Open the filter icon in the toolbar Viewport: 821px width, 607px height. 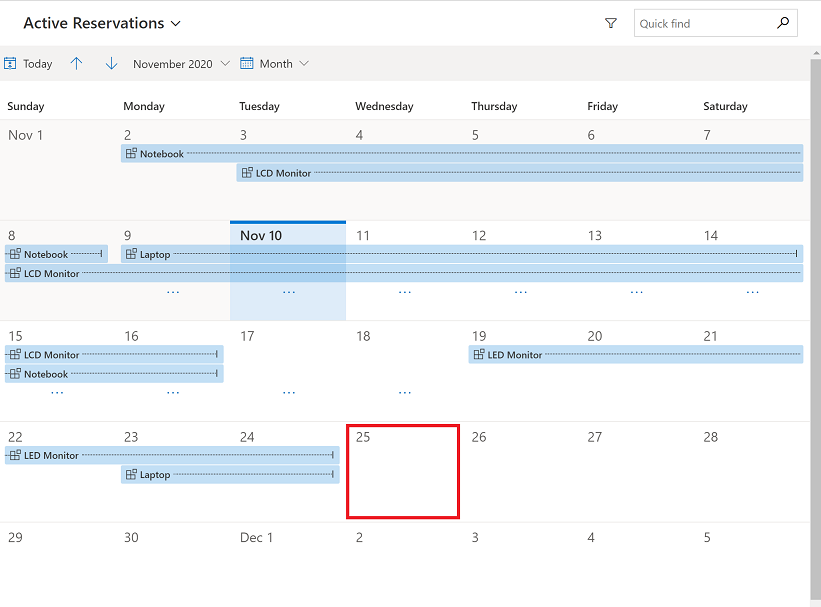coord(610,23)
